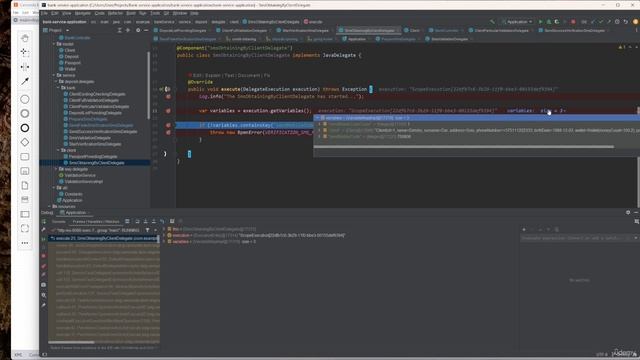
Task: Select the hand tool in modeler palette
Action: [25, 38]
